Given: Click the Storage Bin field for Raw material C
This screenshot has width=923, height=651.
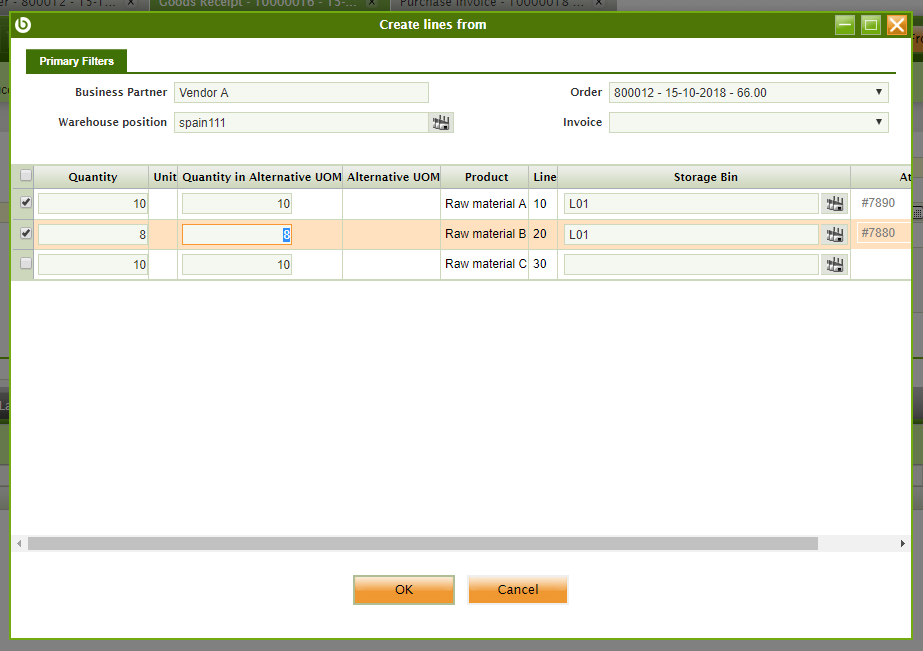Looking at the screenshot, I should (690, 265).
